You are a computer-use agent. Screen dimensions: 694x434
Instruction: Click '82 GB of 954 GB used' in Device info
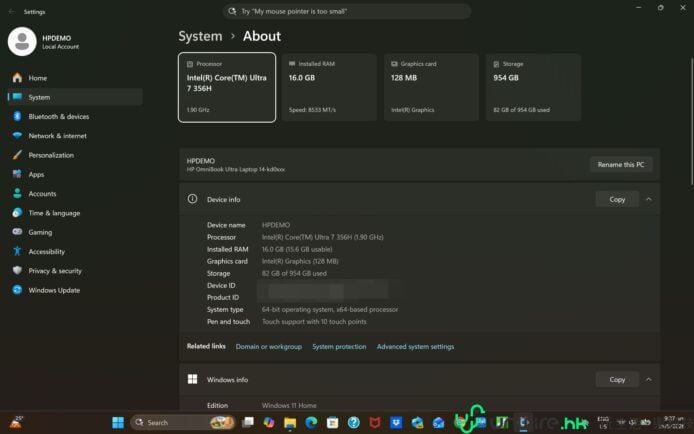pos(294,273)
